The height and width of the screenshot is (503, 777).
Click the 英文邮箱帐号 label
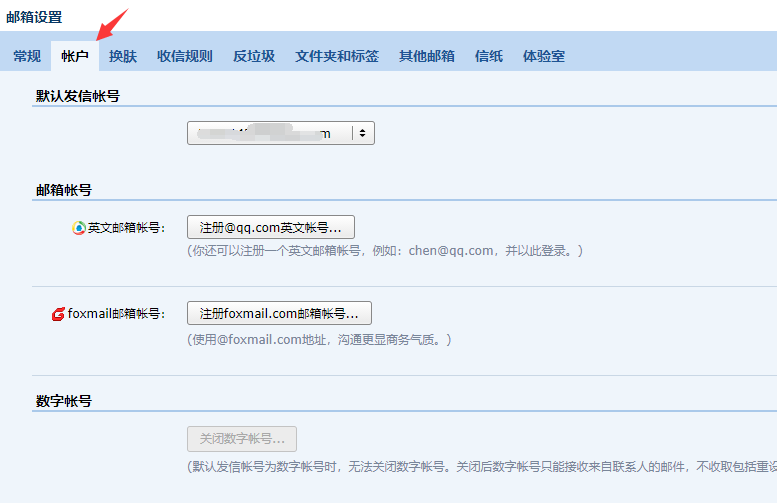tap(126, 227)
